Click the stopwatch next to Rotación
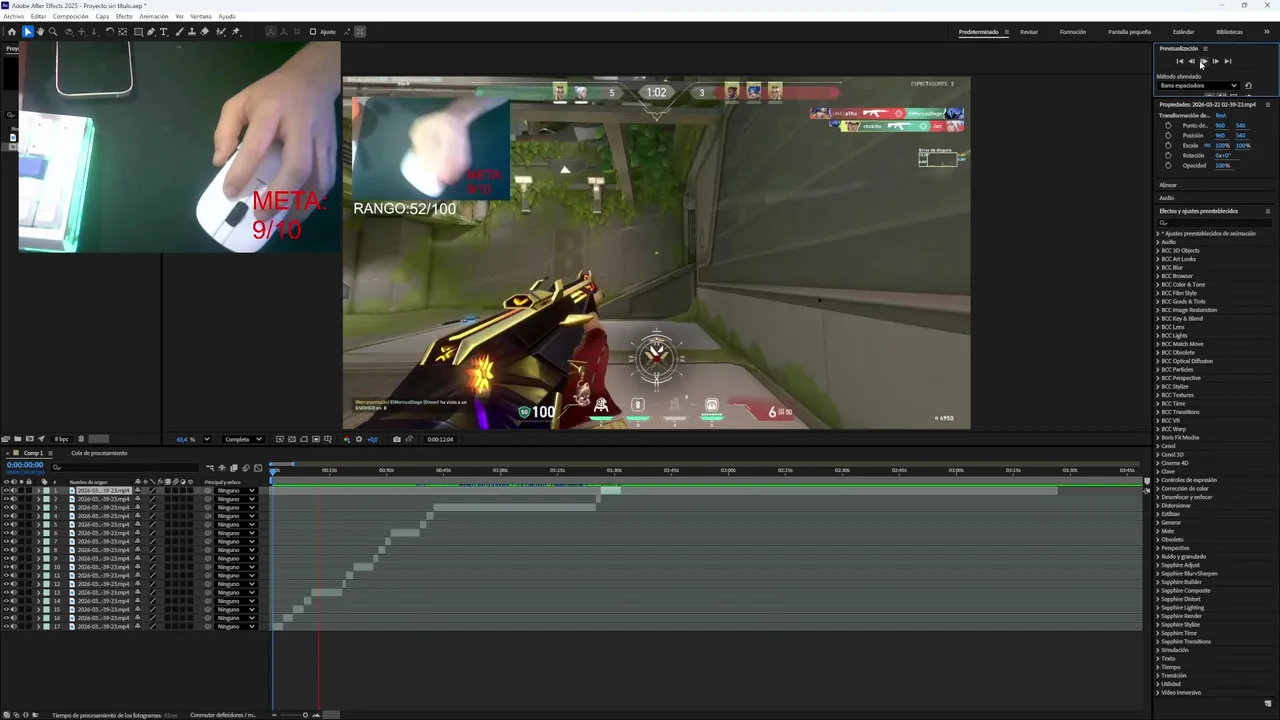Viewport: 1280px width, 720px height. (1168, 155)
